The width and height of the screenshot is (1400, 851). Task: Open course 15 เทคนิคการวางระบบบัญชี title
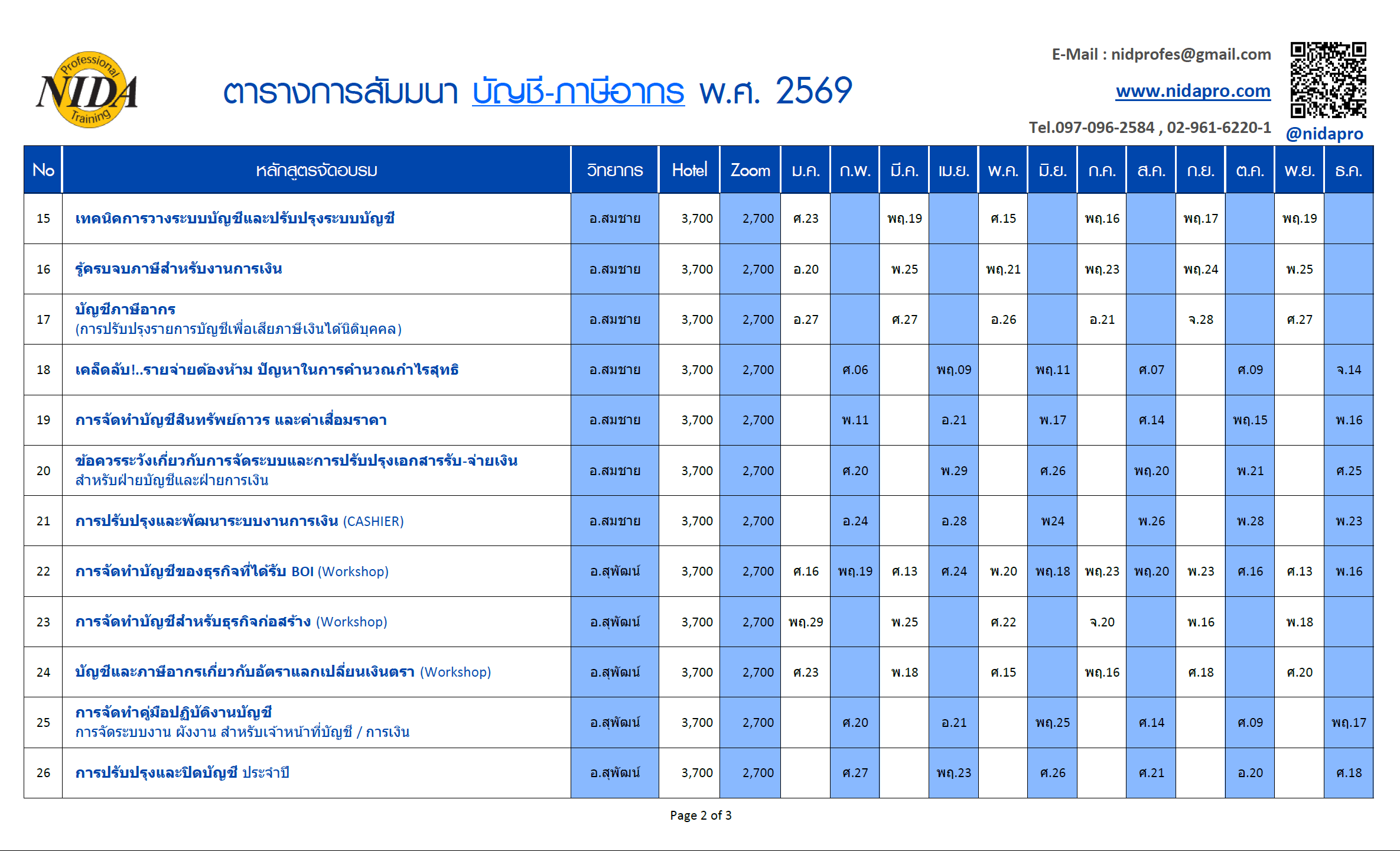click(x=235, y=219)
